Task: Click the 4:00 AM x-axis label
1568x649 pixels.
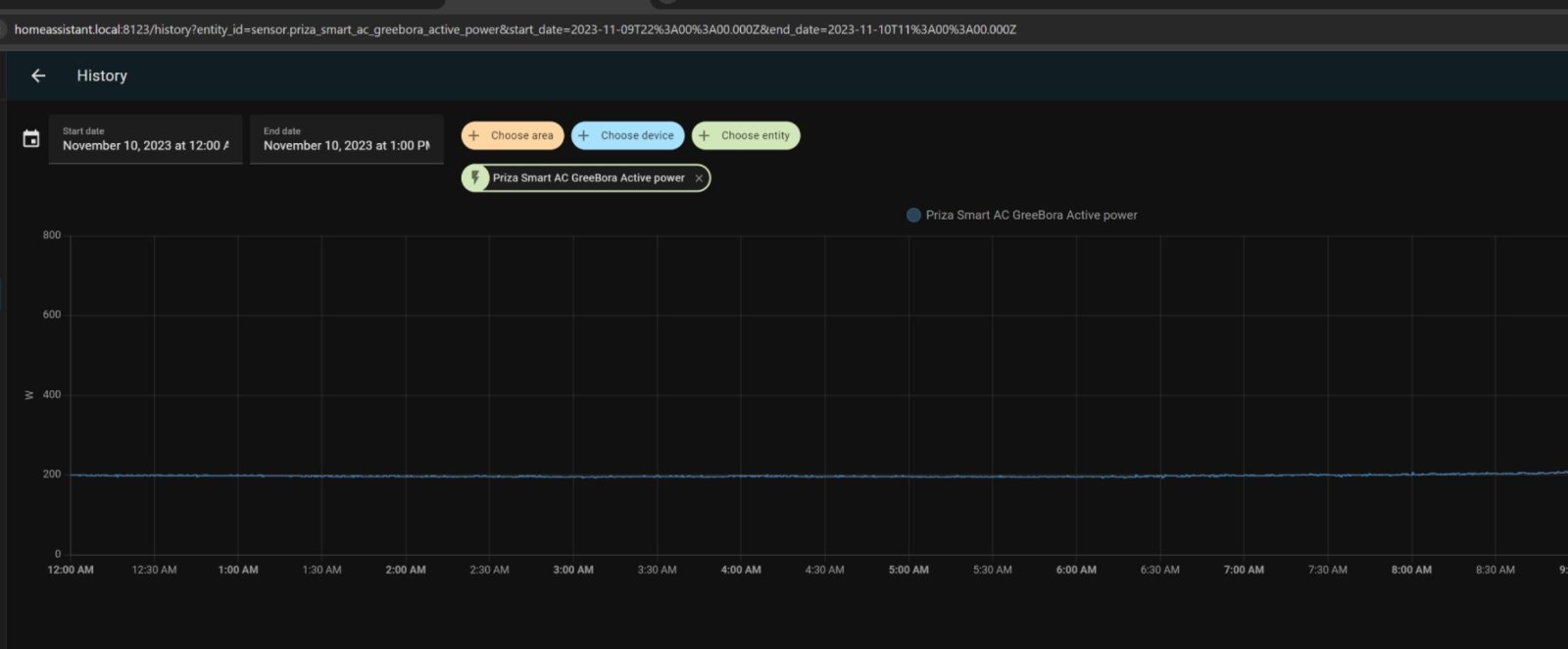Action: click(741, 570)
